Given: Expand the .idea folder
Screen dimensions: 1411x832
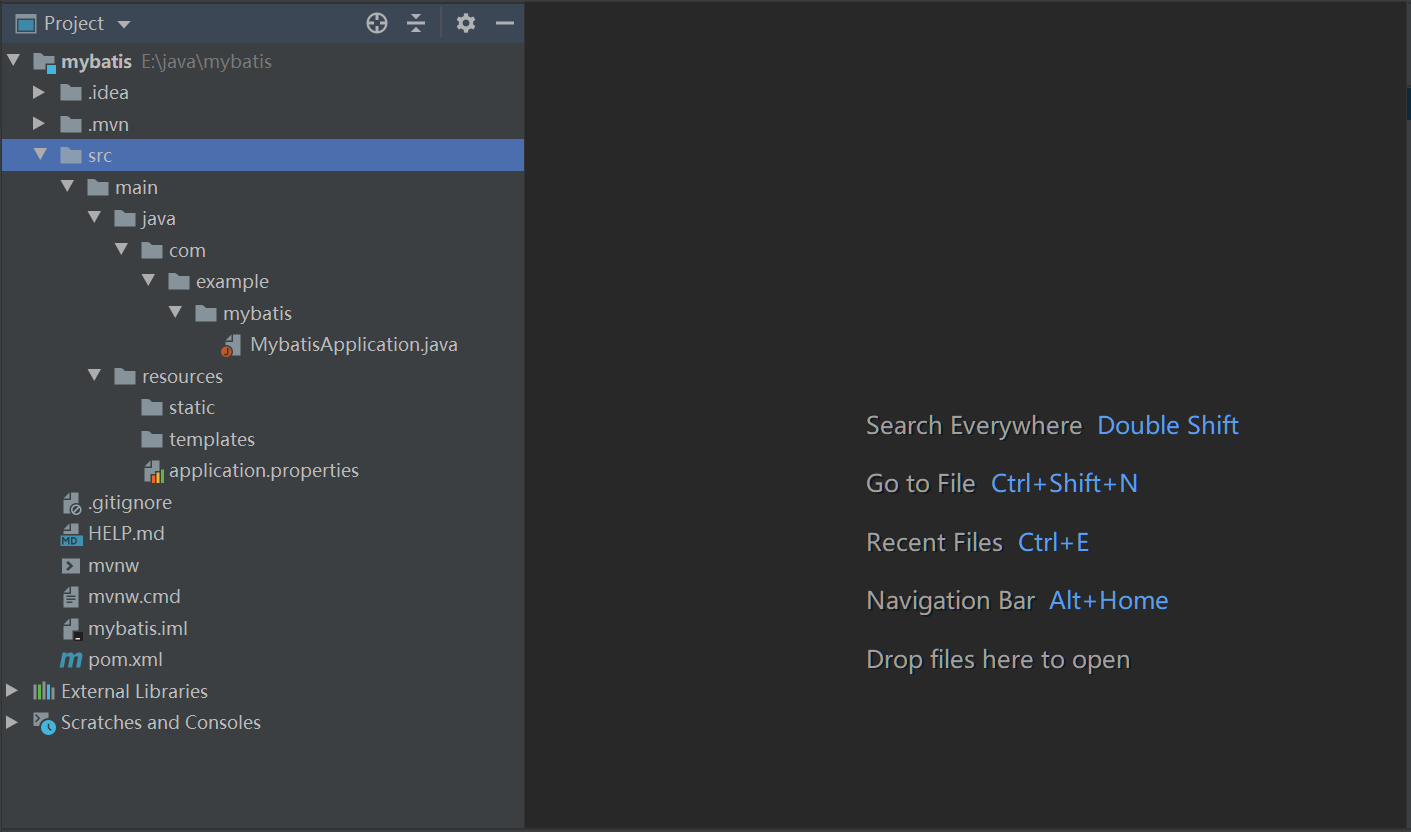Looking at the screenshot, I should [x=39, y=93].
